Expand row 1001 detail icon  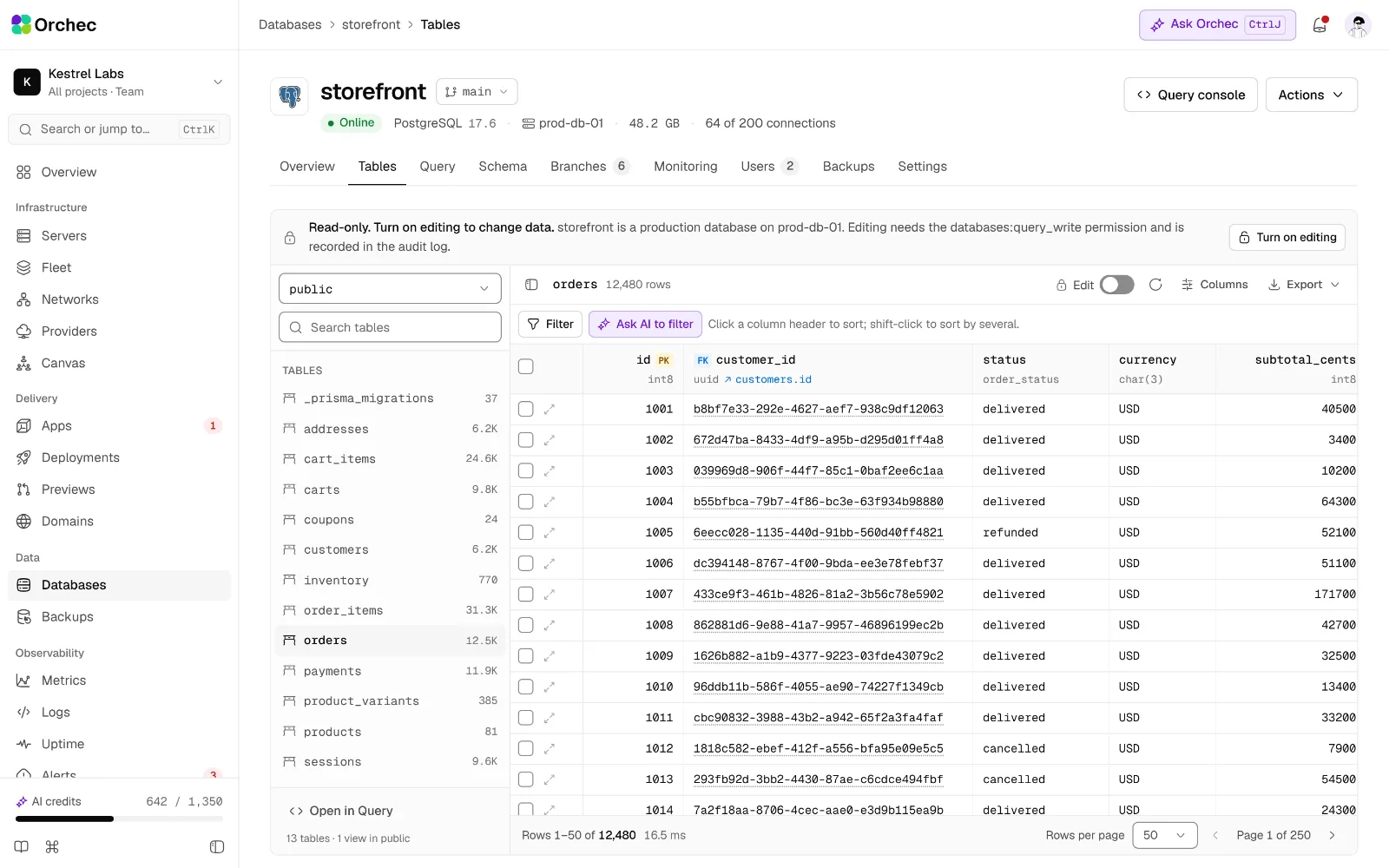point(550,409)
